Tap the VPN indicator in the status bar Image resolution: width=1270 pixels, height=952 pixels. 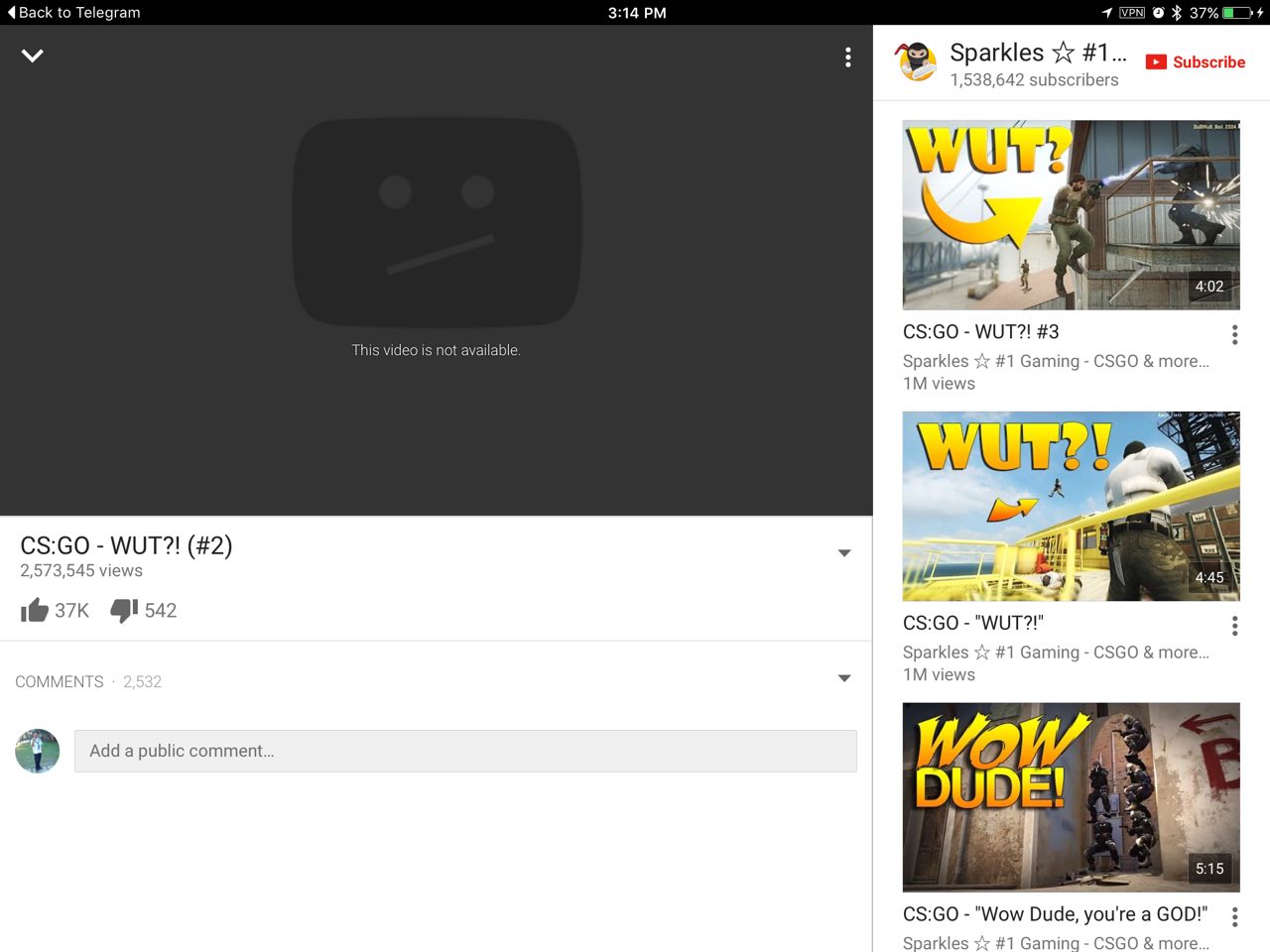click(1132, 13)
